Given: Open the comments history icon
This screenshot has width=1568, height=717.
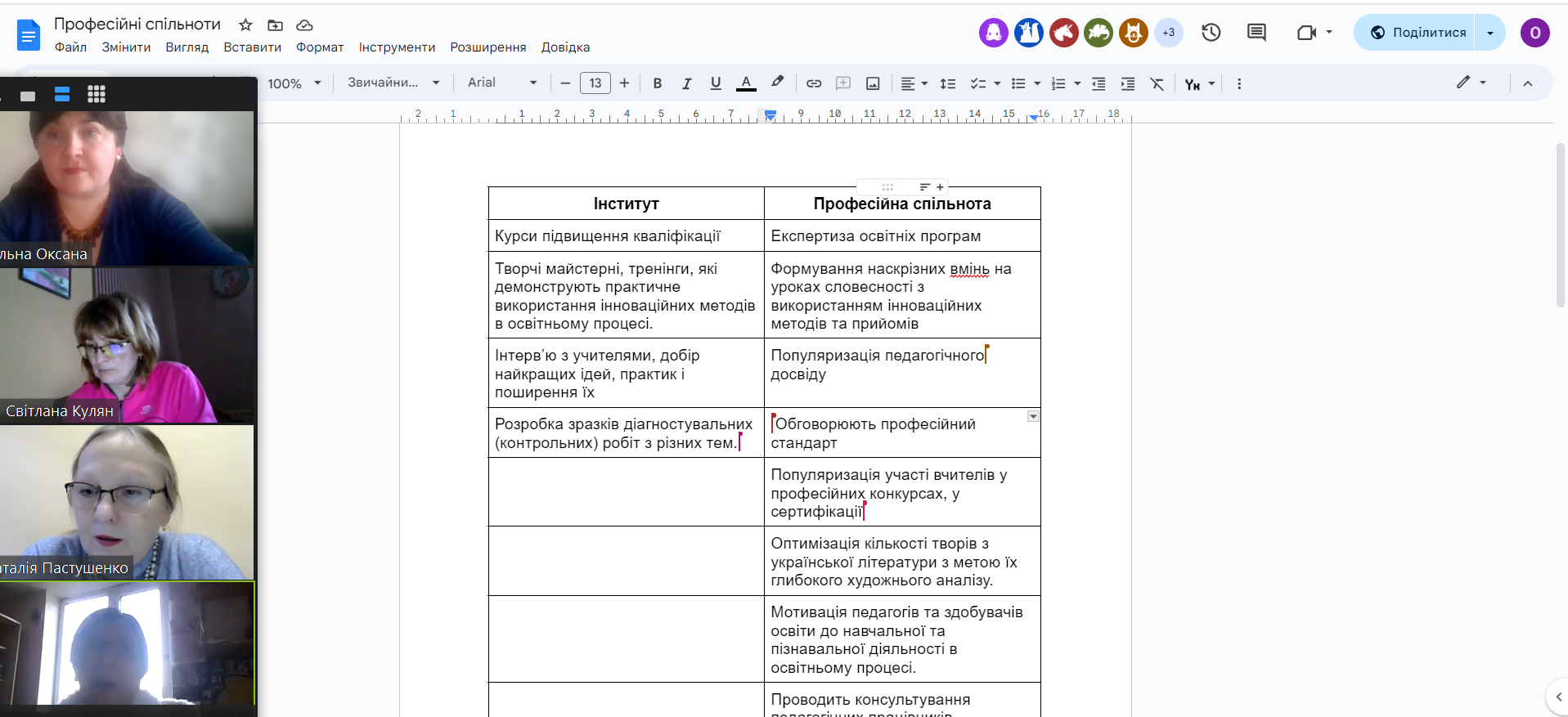Looking at the screenshot, I should point(1256,33).
